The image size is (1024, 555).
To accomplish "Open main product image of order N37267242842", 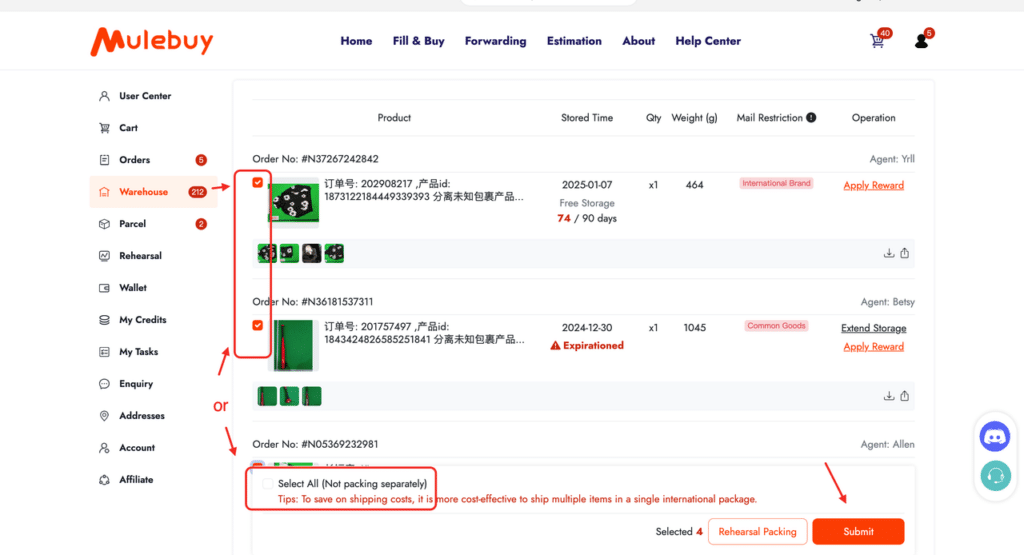I will [x=293, y=202].
